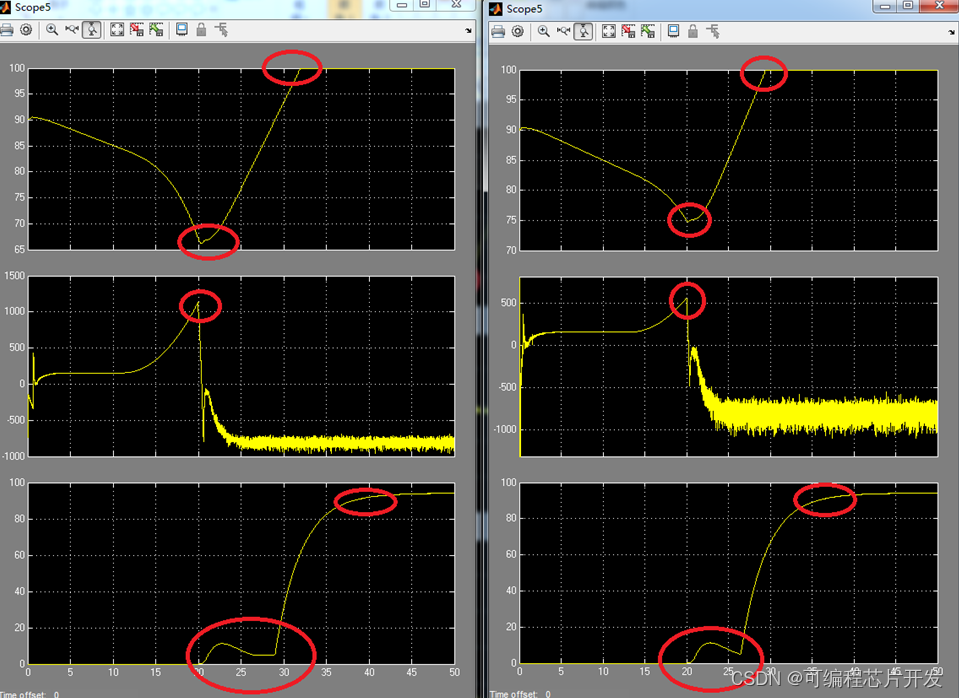Close the right Scope5 window
The width and height of the screenshot is (959, 698).
(939, 6)
